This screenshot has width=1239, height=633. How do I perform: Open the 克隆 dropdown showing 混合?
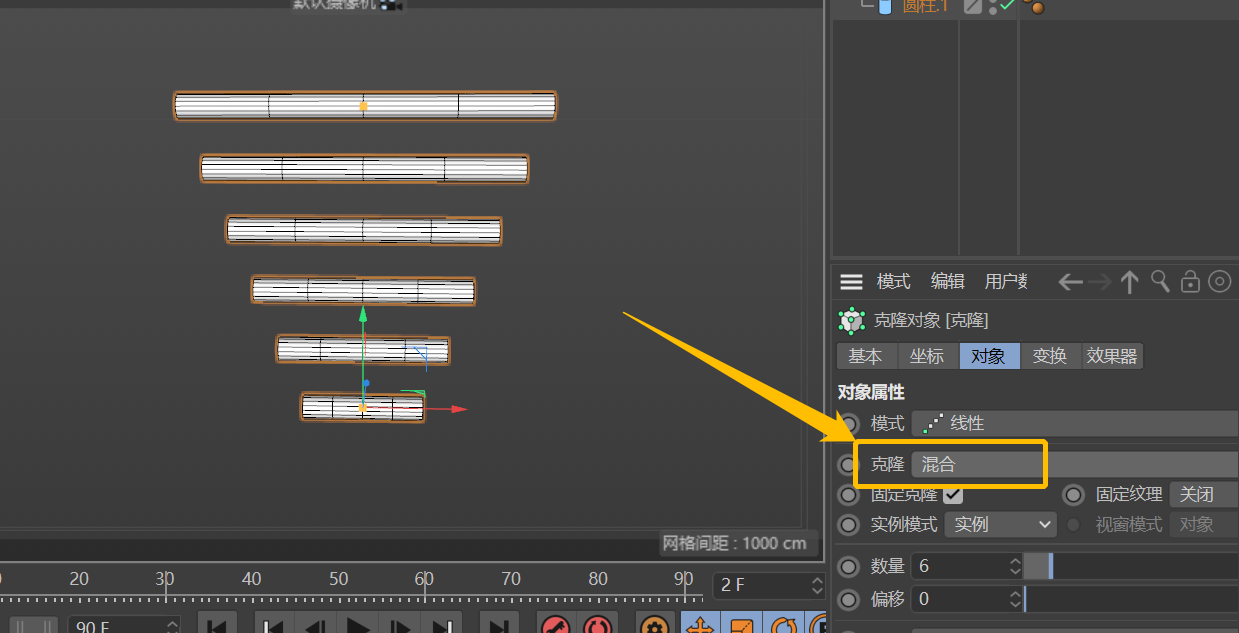(x=1075, y=464)
